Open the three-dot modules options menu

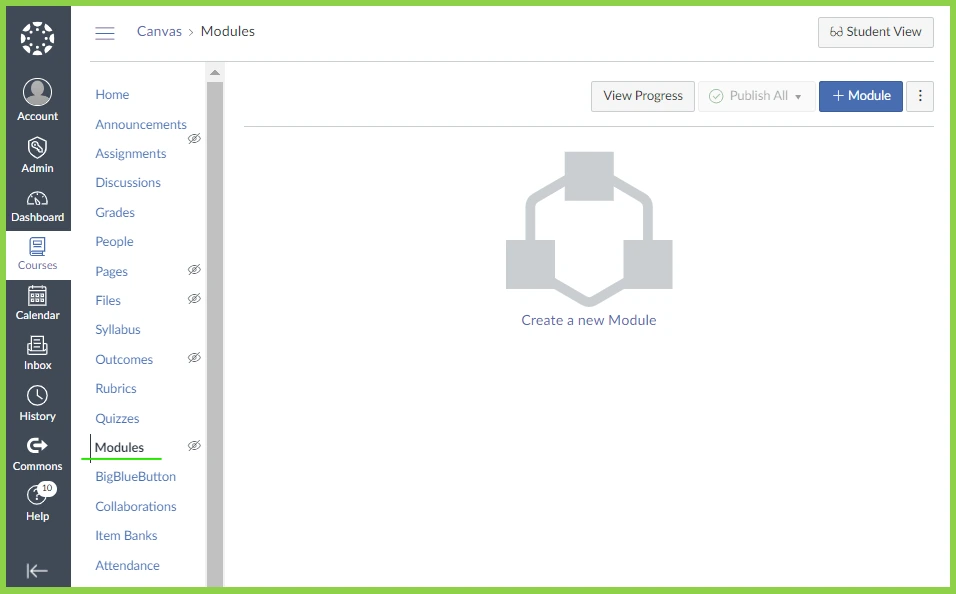(919, 96)
